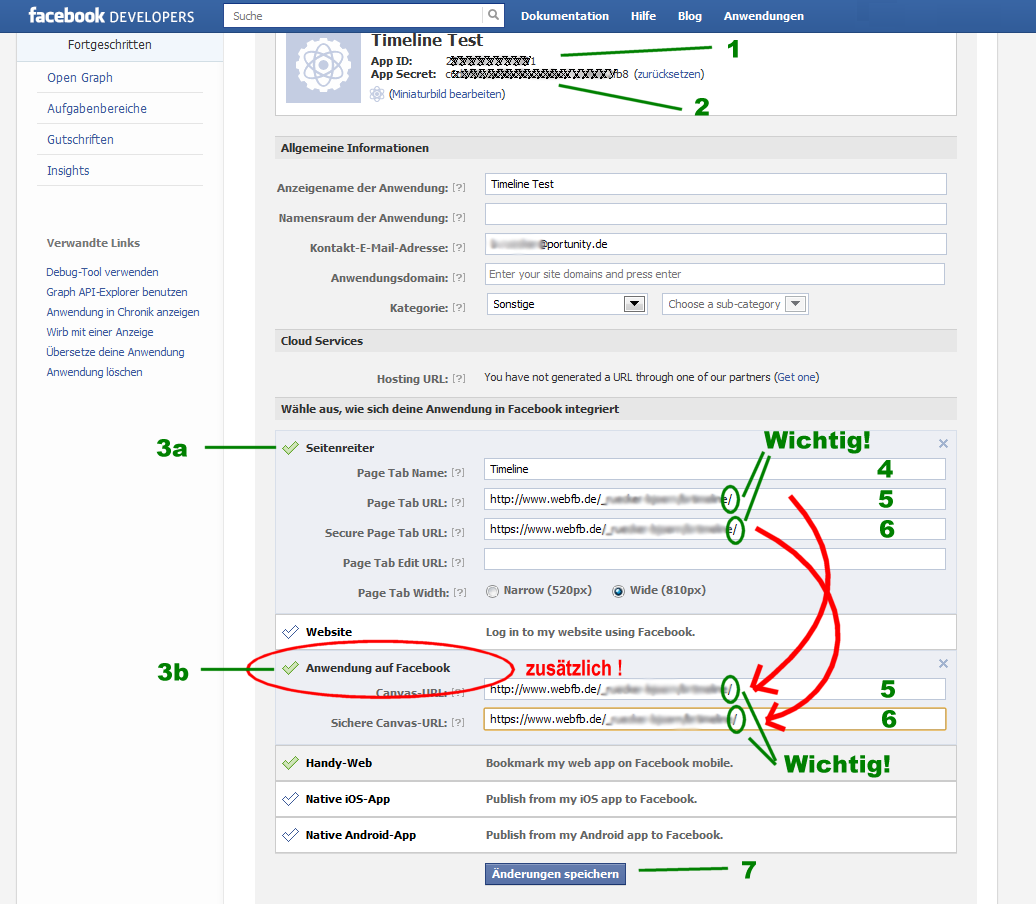Click the Timeline Test app thumbnail
This screenshot has height=904, width=1036.
click(323, 66)
